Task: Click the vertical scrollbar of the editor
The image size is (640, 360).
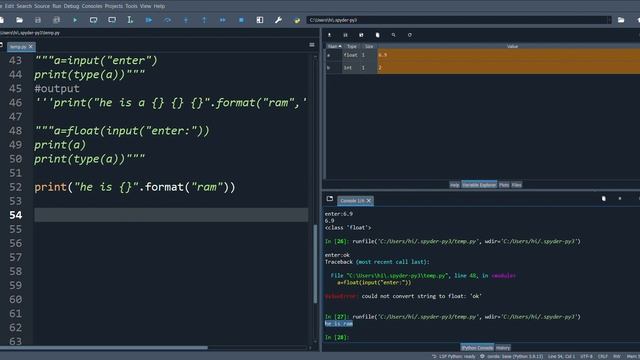Action: [x=315, y=264]
